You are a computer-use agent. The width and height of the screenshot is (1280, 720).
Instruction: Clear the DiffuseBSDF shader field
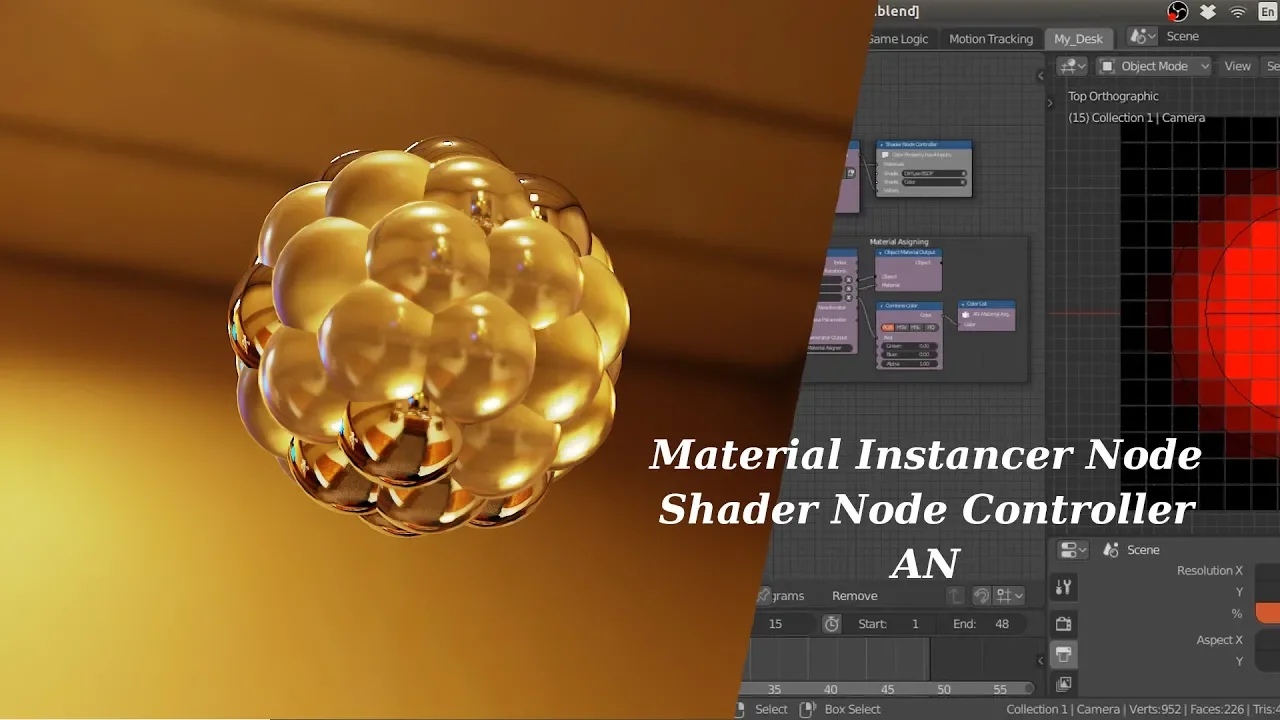tap(964, 174)
